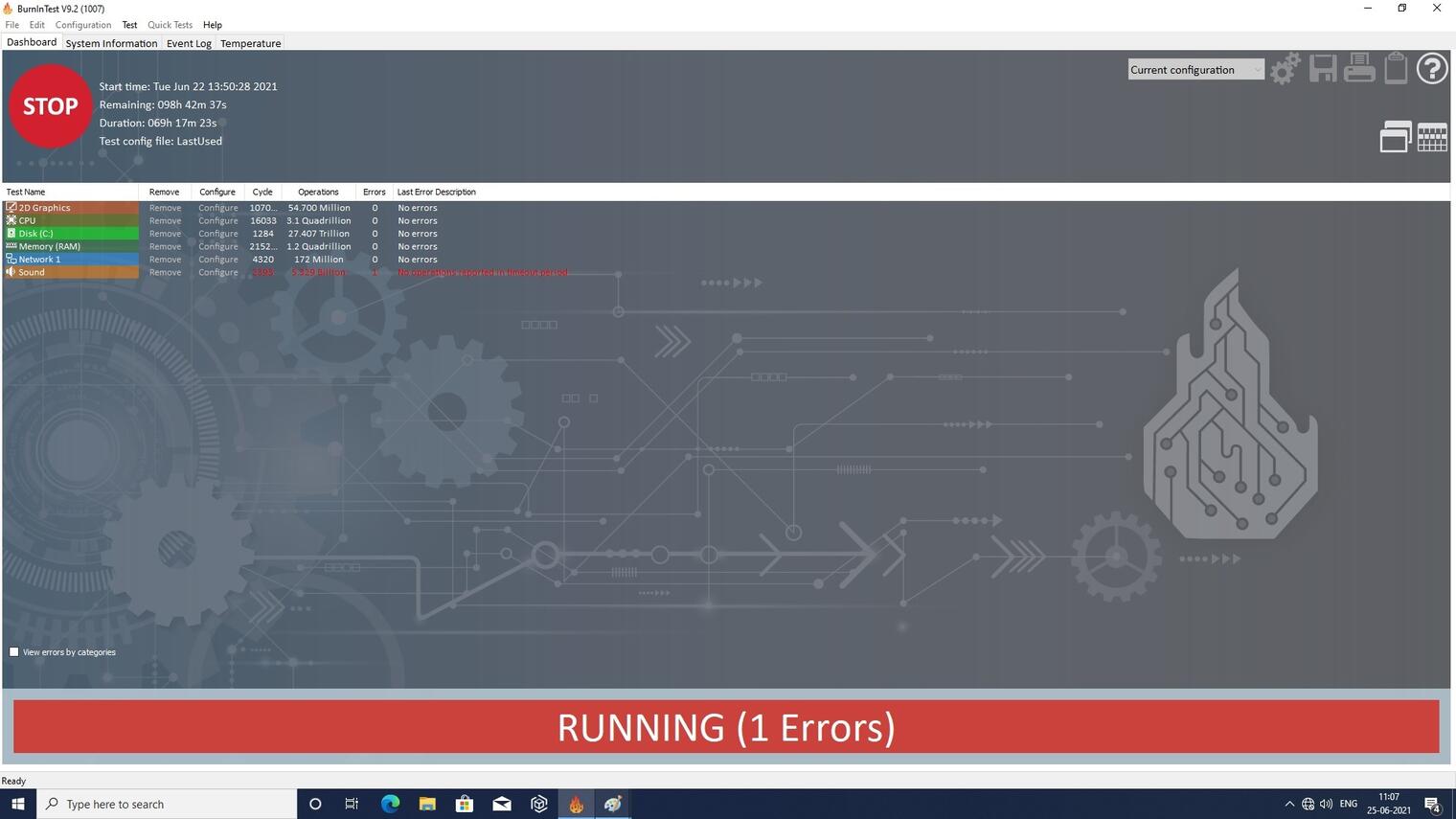Switch to the Event Log tab
Viewport: 1456px width, 819px height.
[189, 43]
